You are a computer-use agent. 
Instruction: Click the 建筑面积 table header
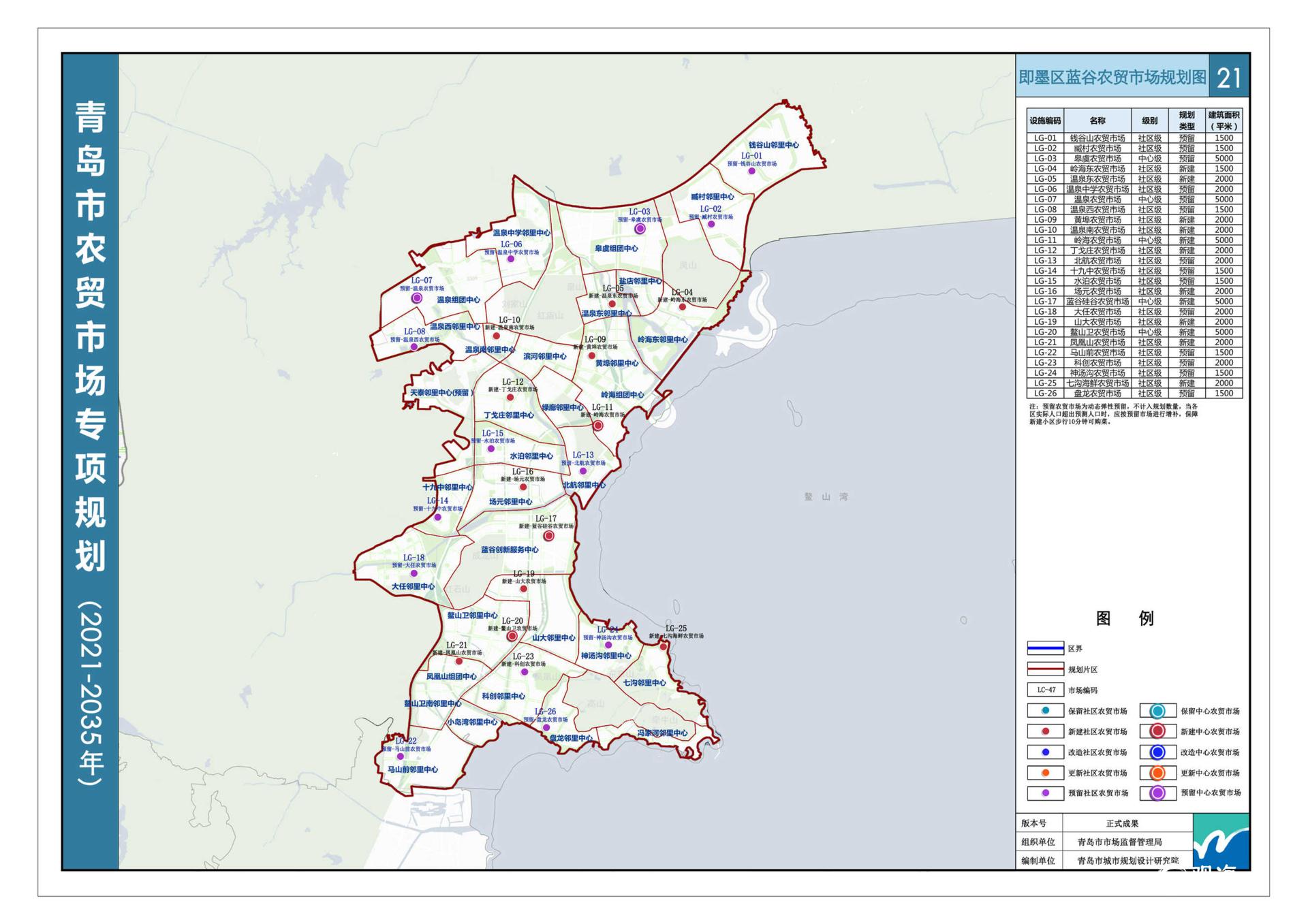coord(1224,121)
